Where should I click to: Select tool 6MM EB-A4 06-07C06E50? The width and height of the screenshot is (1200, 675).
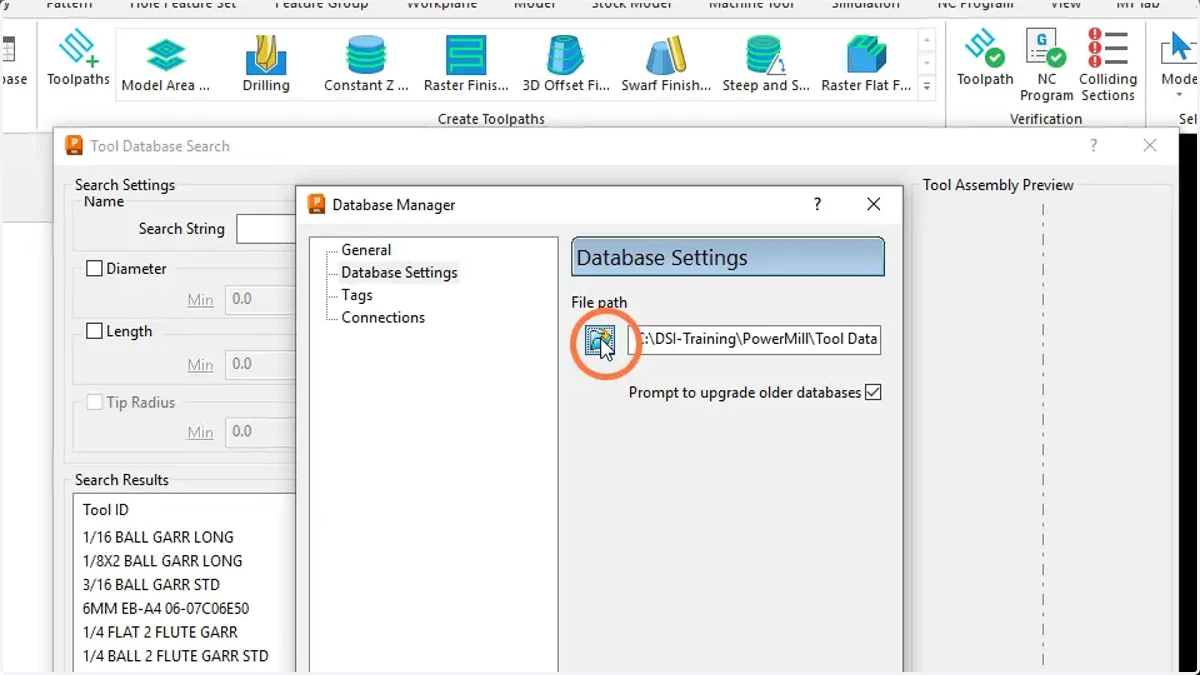(x=166, y=608)
